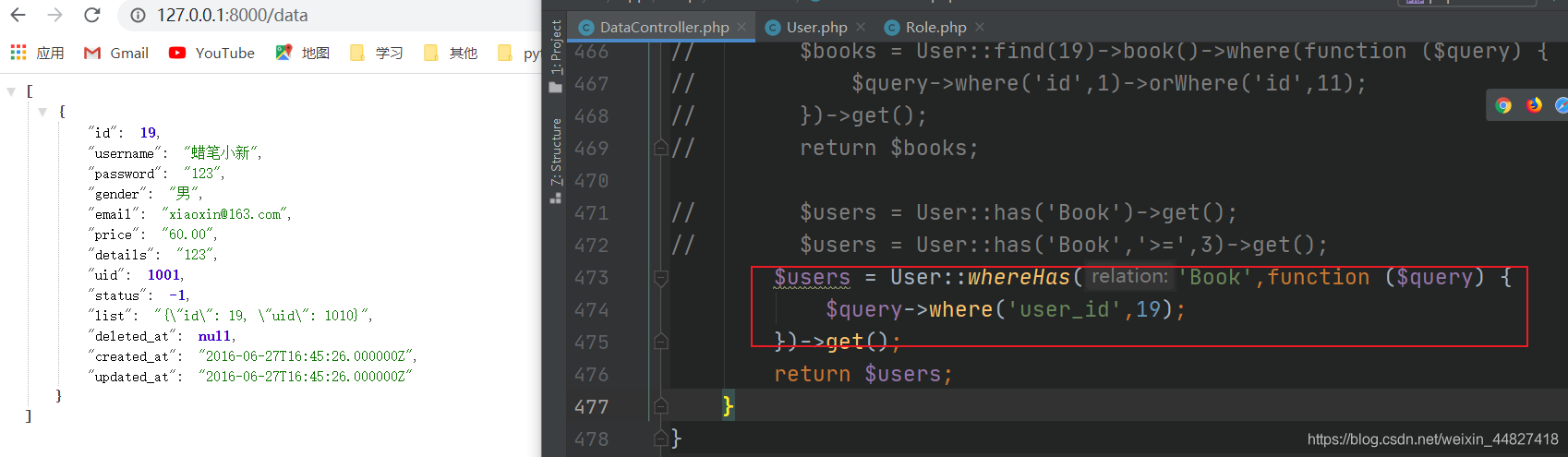Image resolution: width=1568 pixels, height=457 pixels.
Task: Fold the whereHas closure at line 473
Action: click(661, 277)
